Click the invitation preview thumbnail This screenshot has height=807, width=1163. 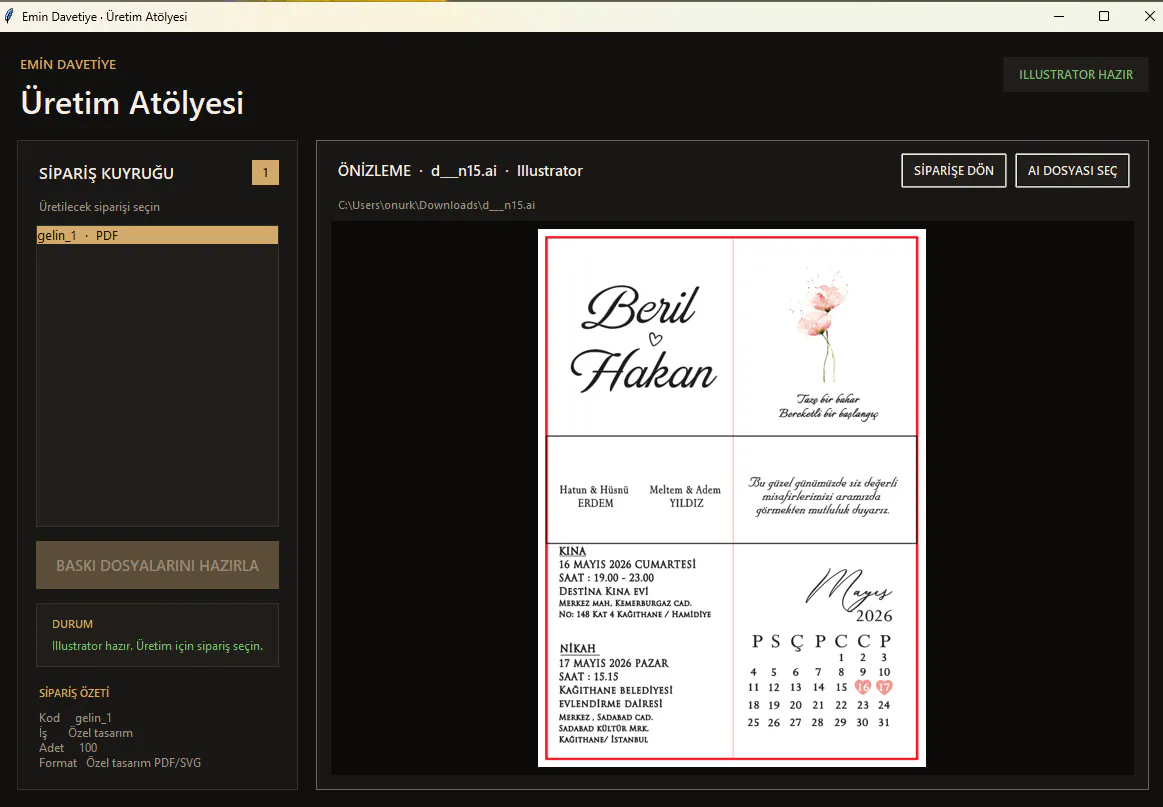tap(731, 498)
